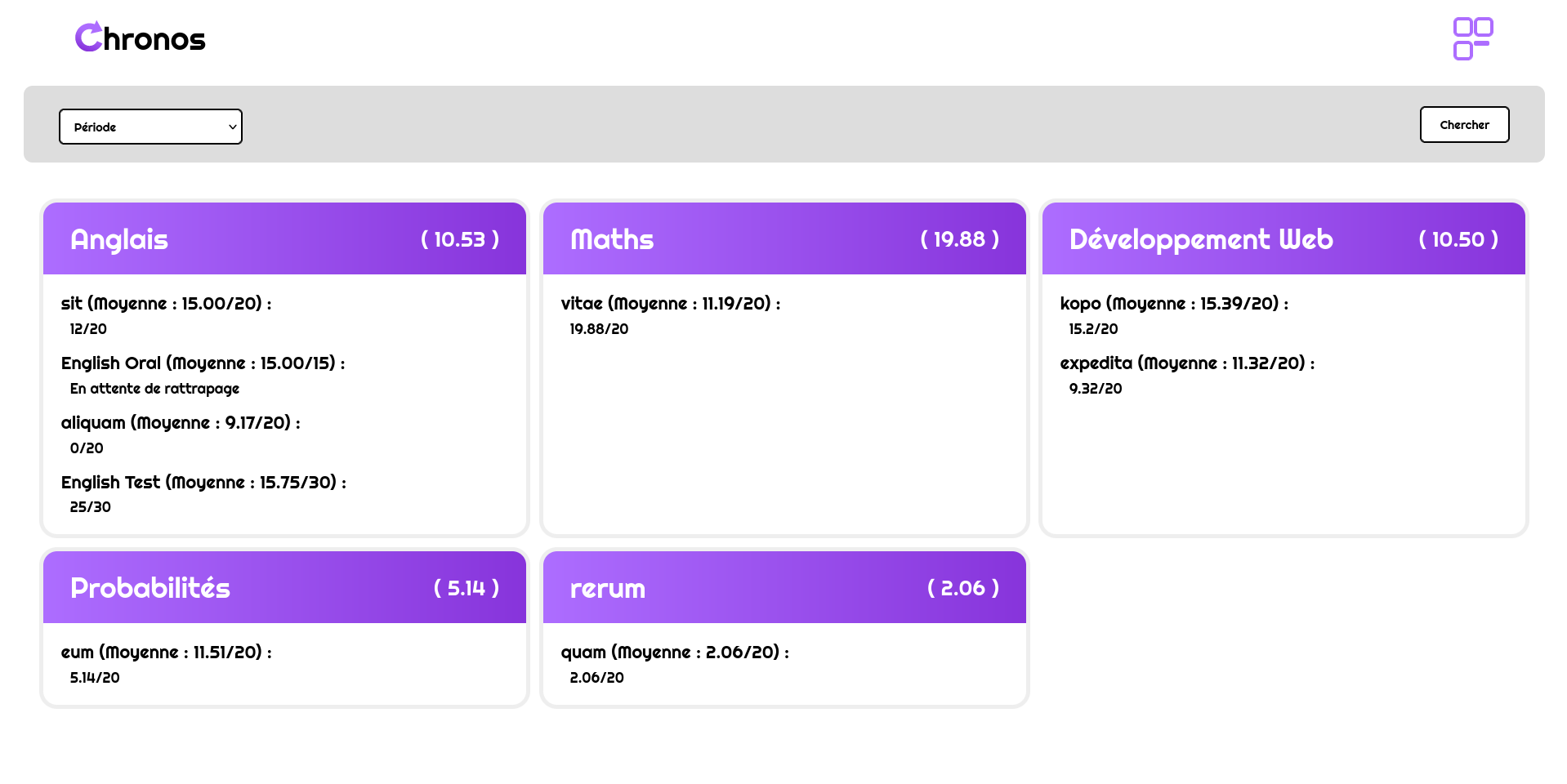The image size is (1567, 784).
Task: Open the Développement Web card header
Action: coord(1200,239)
